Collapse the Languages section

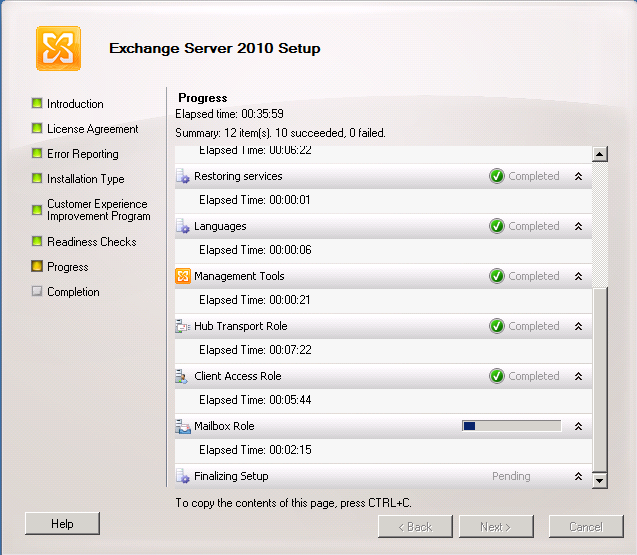pos(578,226)
